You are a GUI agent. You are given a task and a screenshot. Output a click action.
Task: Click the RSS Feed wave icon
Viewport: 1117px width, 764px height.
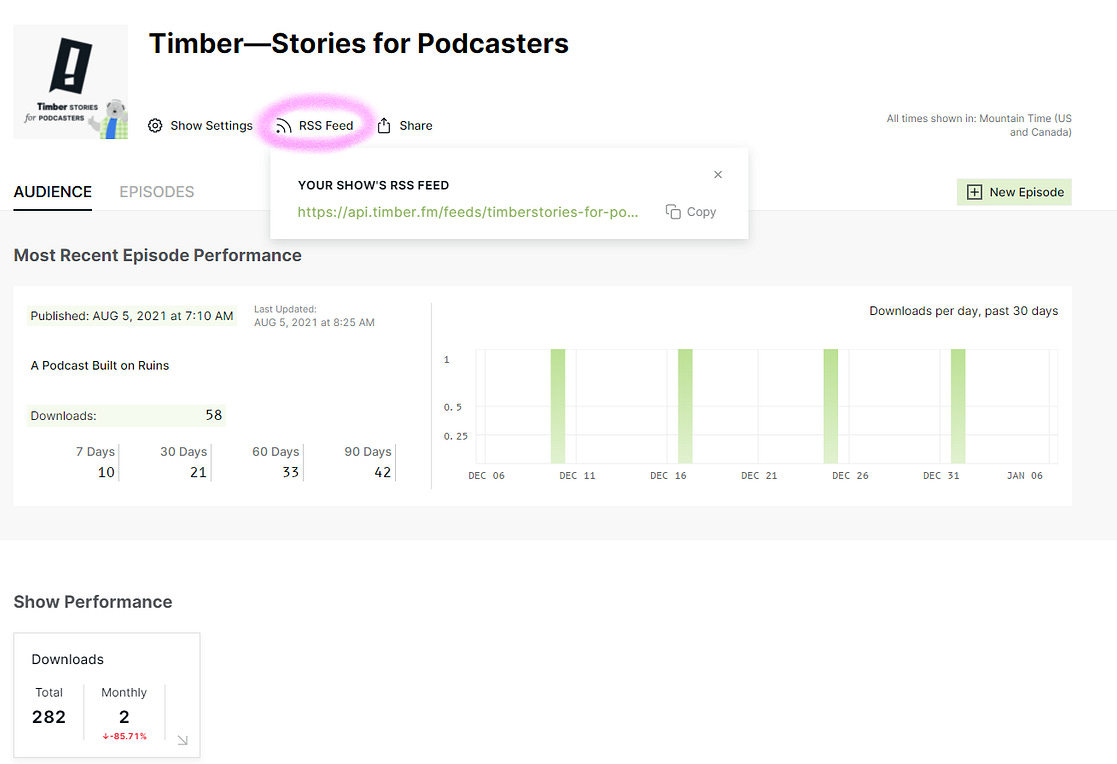click(284, 126)
